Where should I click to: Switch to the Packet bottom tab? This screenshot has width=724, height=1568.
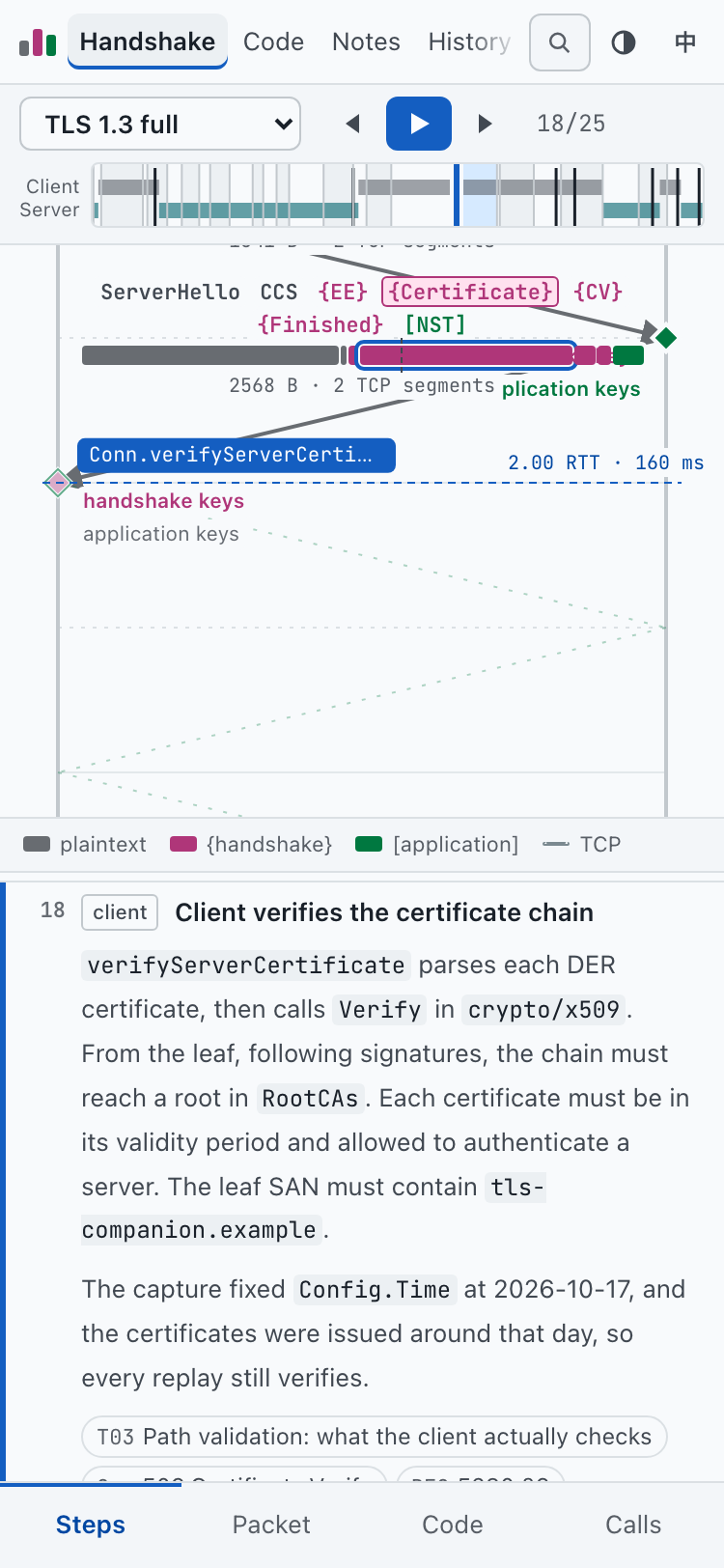(271, 1525)
